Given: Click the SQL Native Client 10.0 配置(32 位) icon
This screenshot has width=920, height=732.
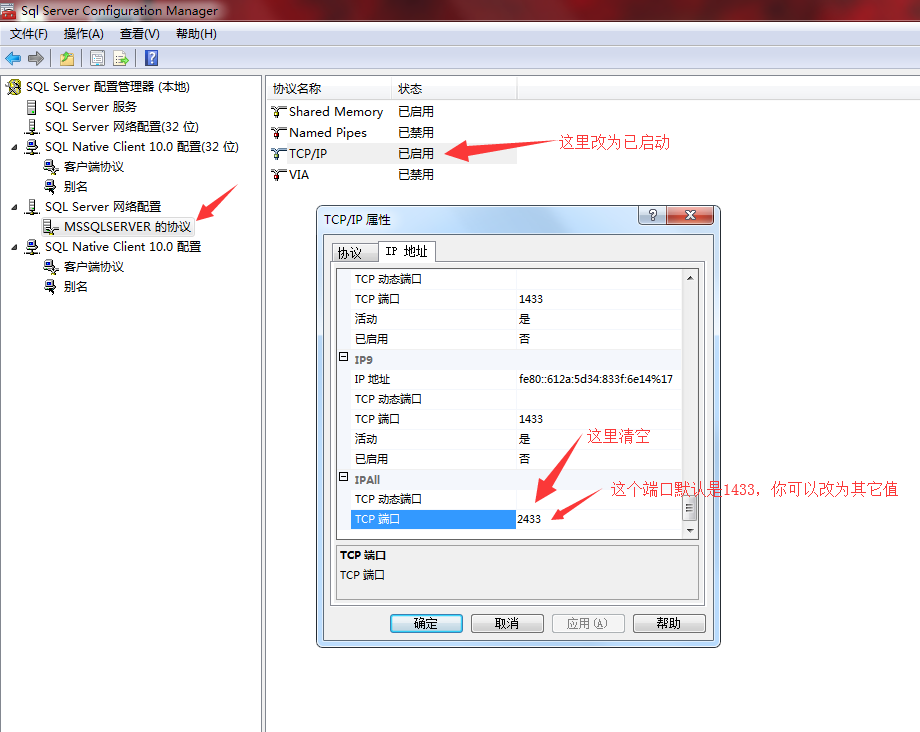Looking at the screenshot, I should 32,147.
